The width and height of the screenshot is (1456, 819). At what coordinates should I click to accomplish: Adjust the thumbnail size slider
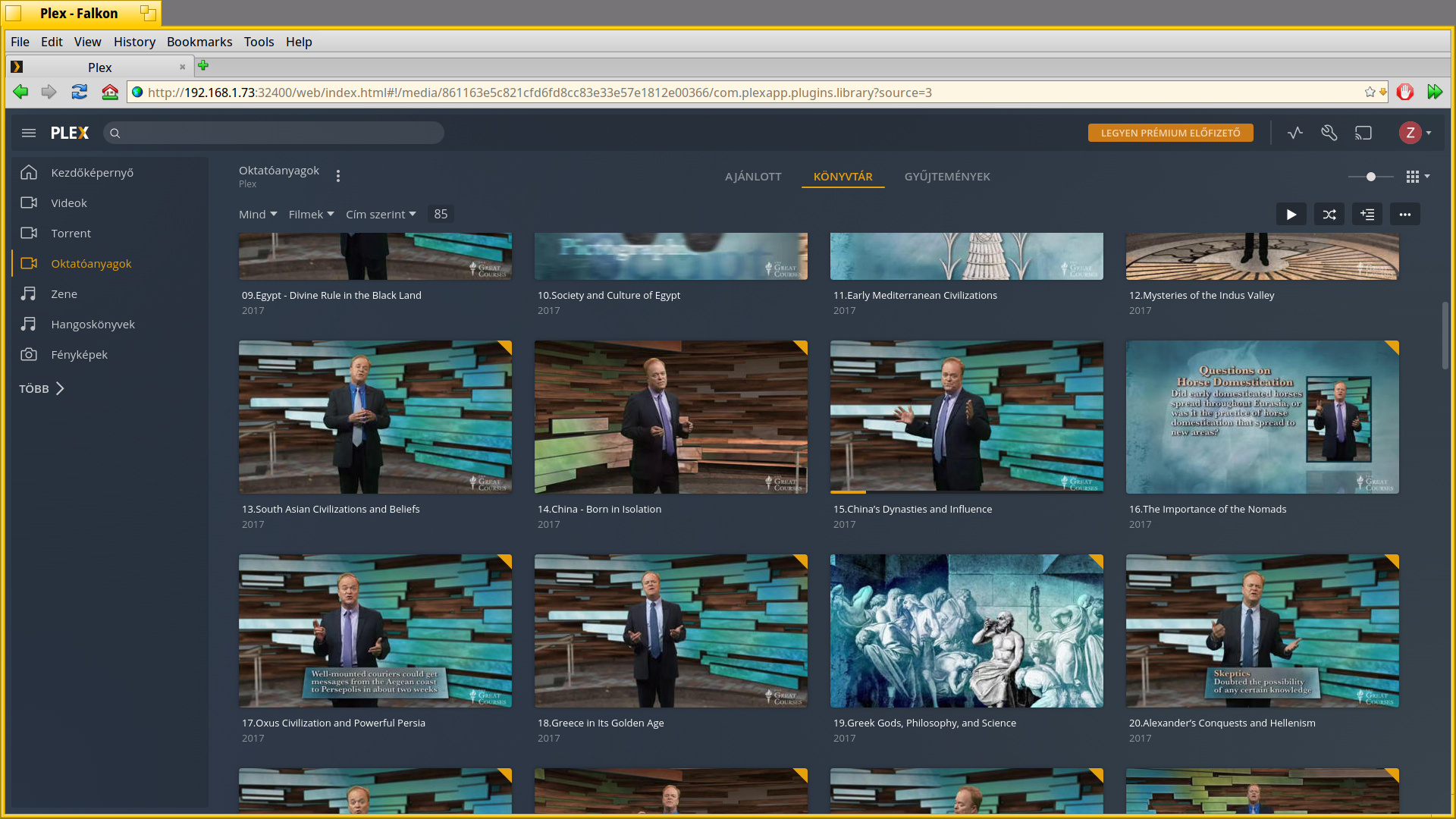tap(1370, 177)
